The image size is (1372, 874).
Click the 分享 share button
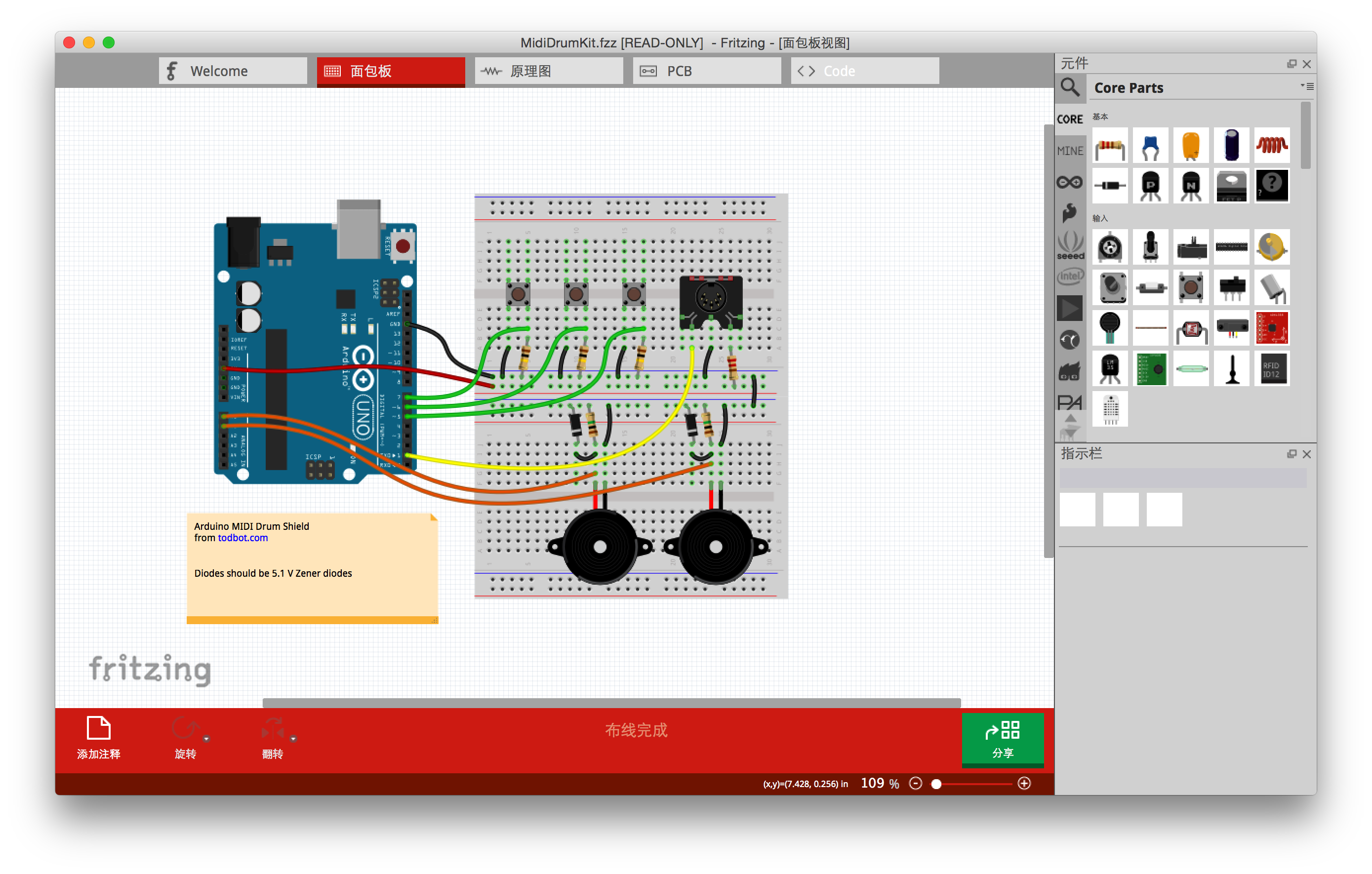coord(1002,740)
